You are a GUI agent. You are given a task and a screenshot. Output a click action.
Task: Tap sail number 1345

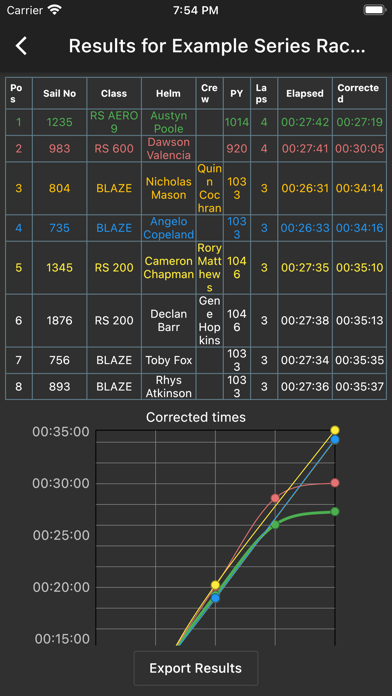click(x=59, y=268)
